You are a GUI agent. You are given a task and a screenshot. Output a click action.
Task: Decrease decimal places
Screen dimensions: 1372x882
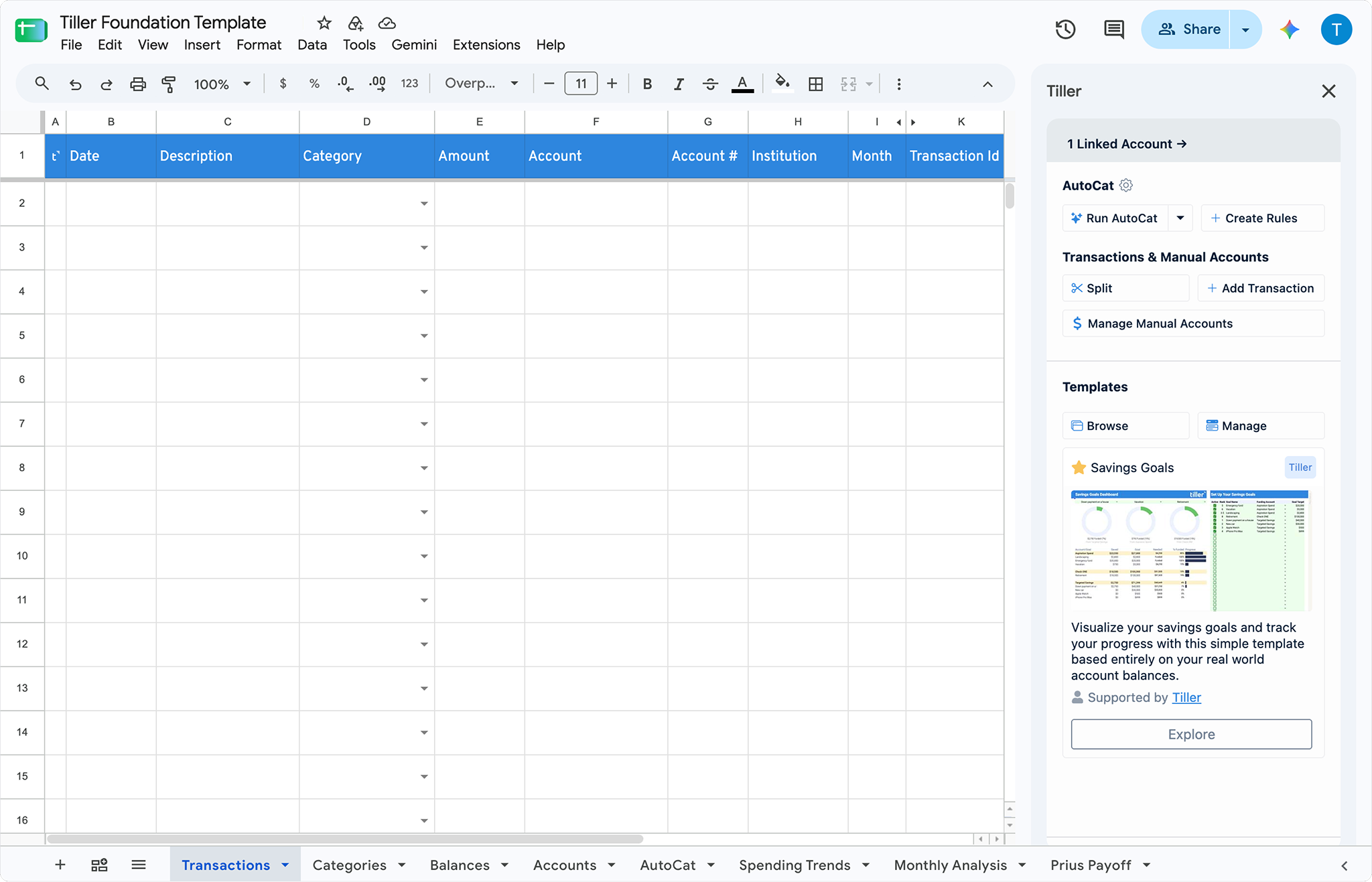tap(345, 84)
